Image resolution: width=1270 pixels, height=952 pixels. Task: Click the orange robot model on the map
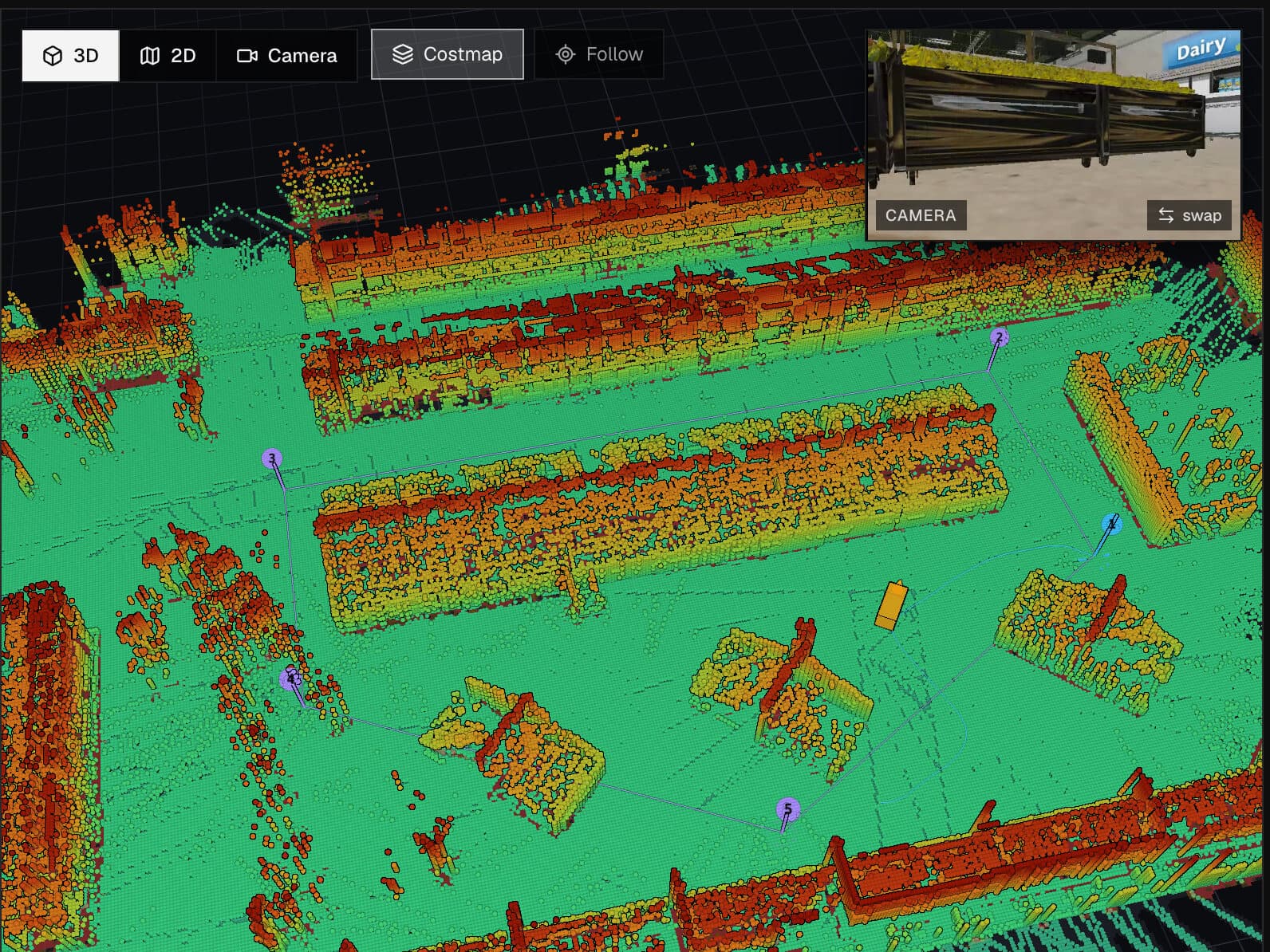(x=890, y=605)
